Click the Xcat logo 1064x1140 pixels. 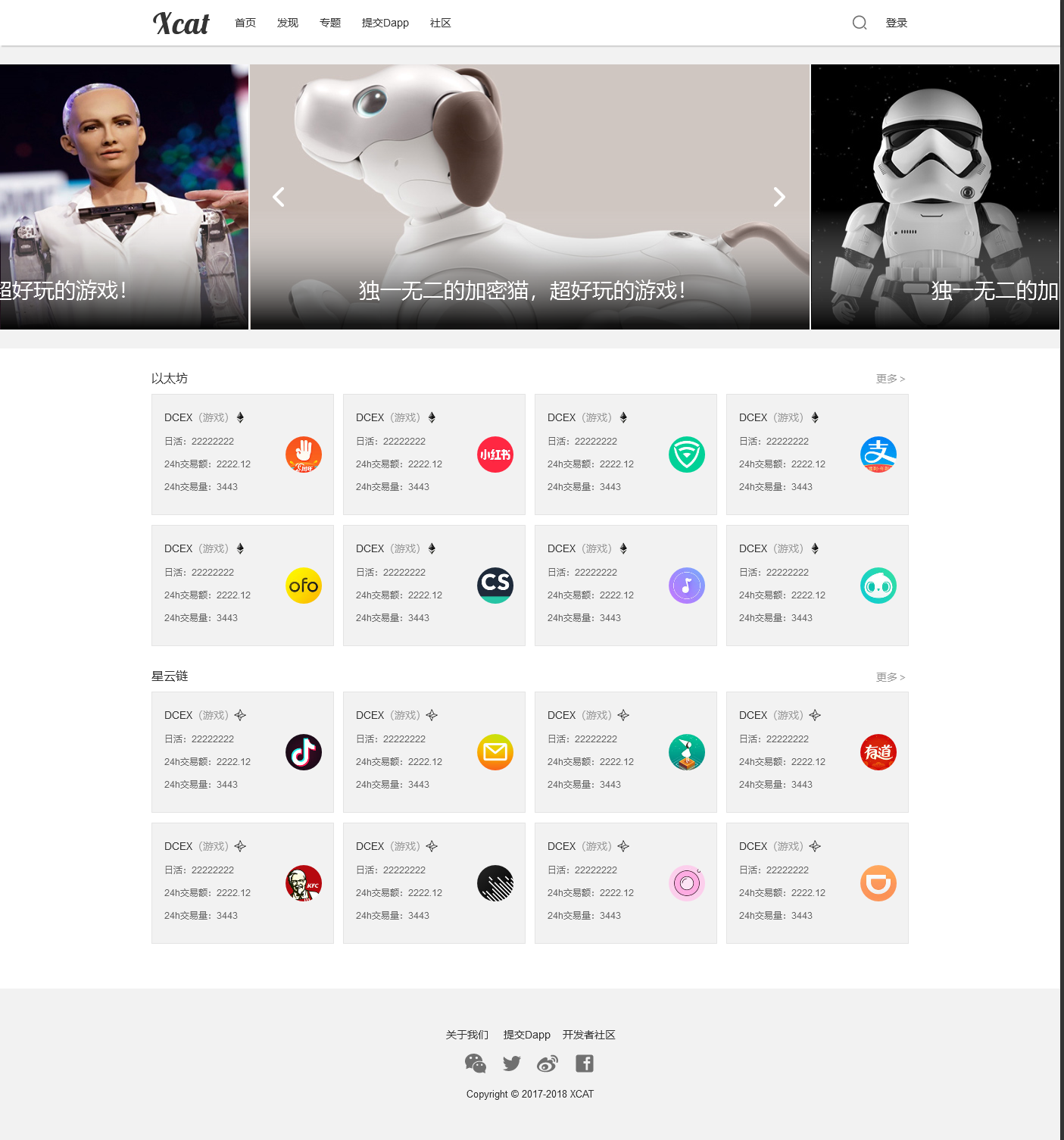(181, 23)
